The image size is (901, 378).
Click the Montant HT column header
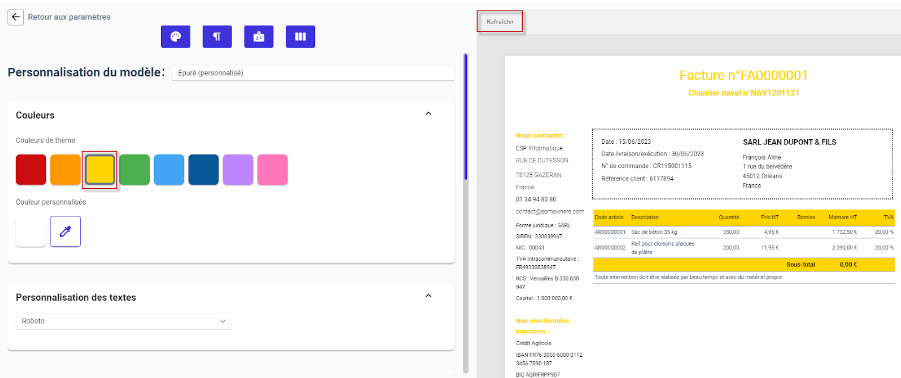[x=842, y=217]
